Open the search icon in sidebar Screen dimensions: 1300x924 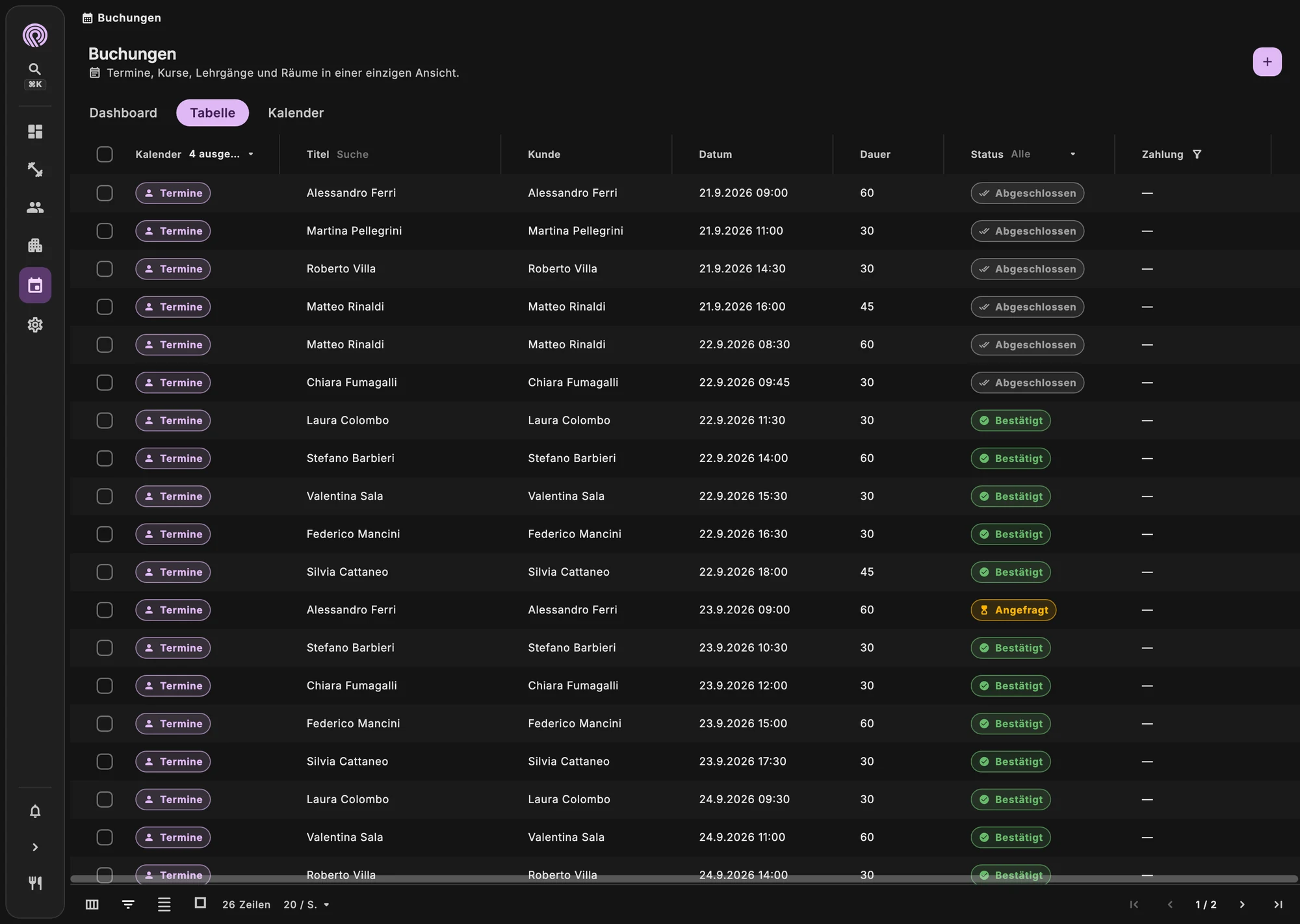(x=35, y=69)
